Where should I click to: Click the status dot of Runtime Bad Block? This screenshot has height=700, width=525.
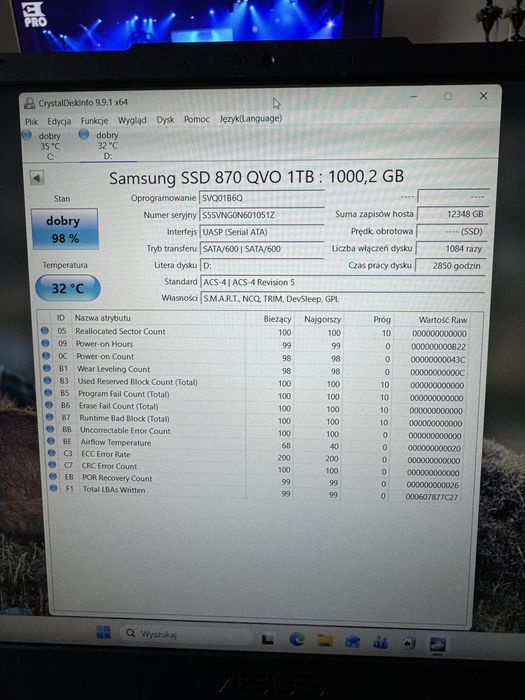coord(50,417)
